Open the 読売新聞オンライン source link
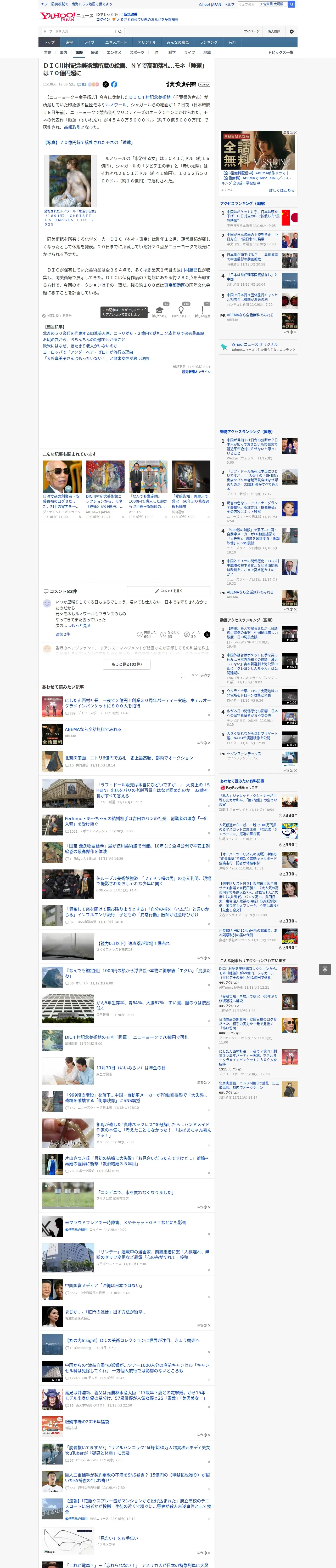Image resolution: width=336 pixels, height=1568 pixels. click(x=196, y=372)
